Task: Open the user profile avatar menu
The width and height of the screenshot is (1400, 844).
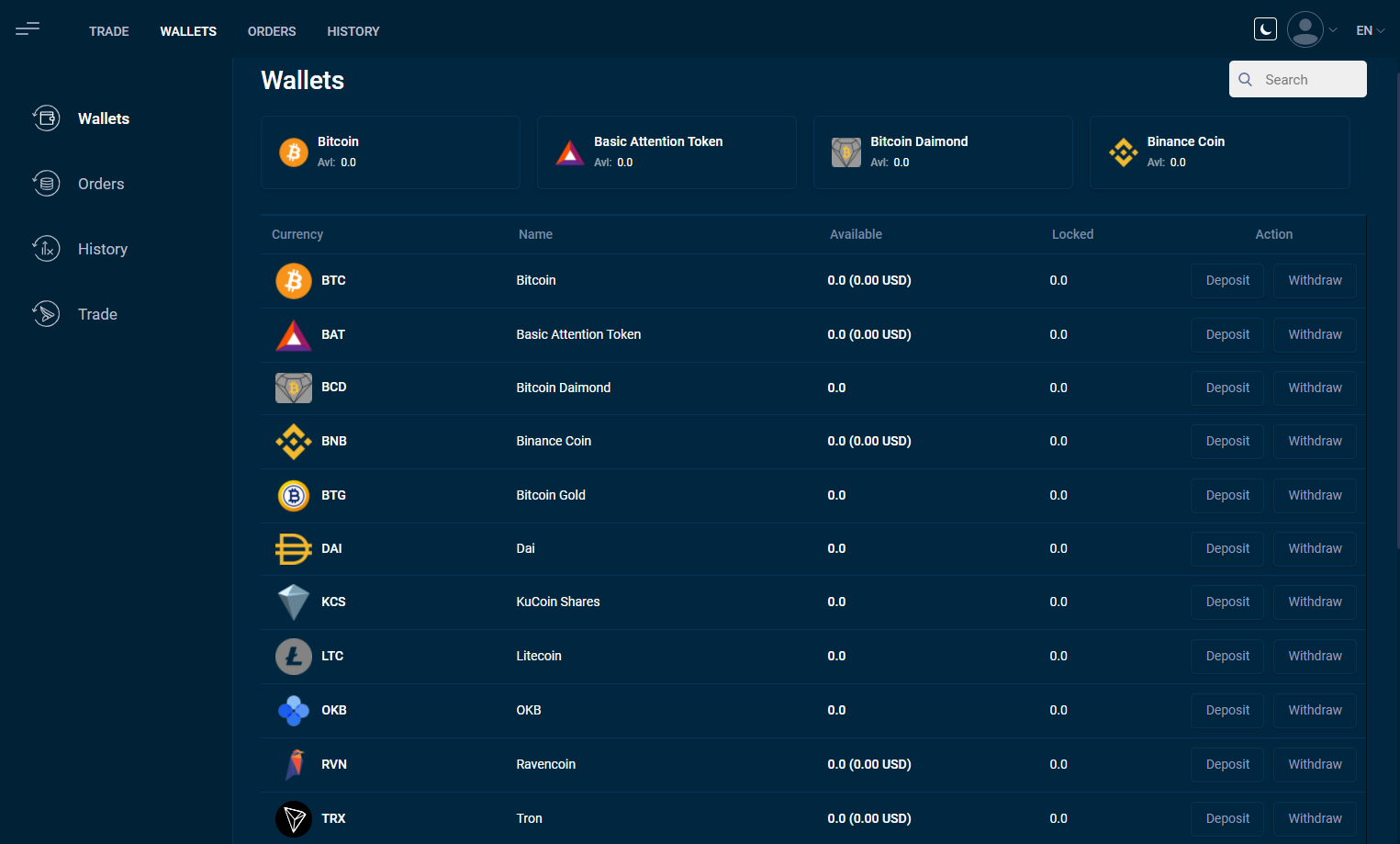Action: click(1305, 29)
